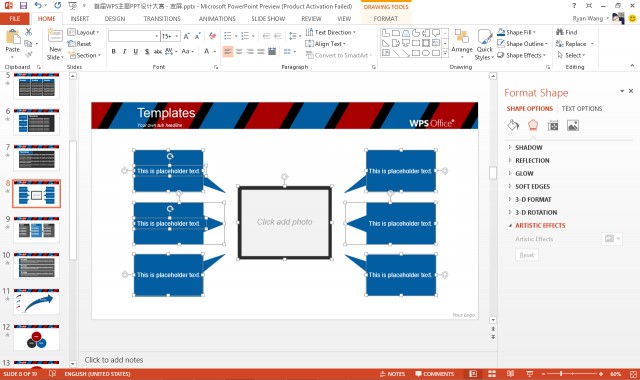Open the Text Direction dropdown

tap(331, 32)
